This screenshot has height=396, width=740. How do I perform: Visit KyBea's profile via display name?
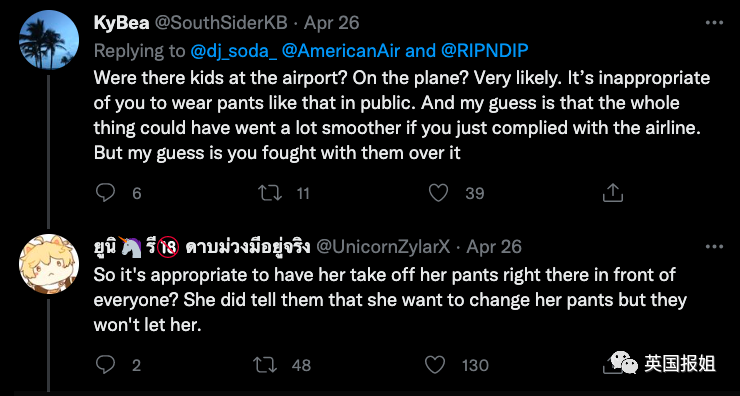(122, 23)
